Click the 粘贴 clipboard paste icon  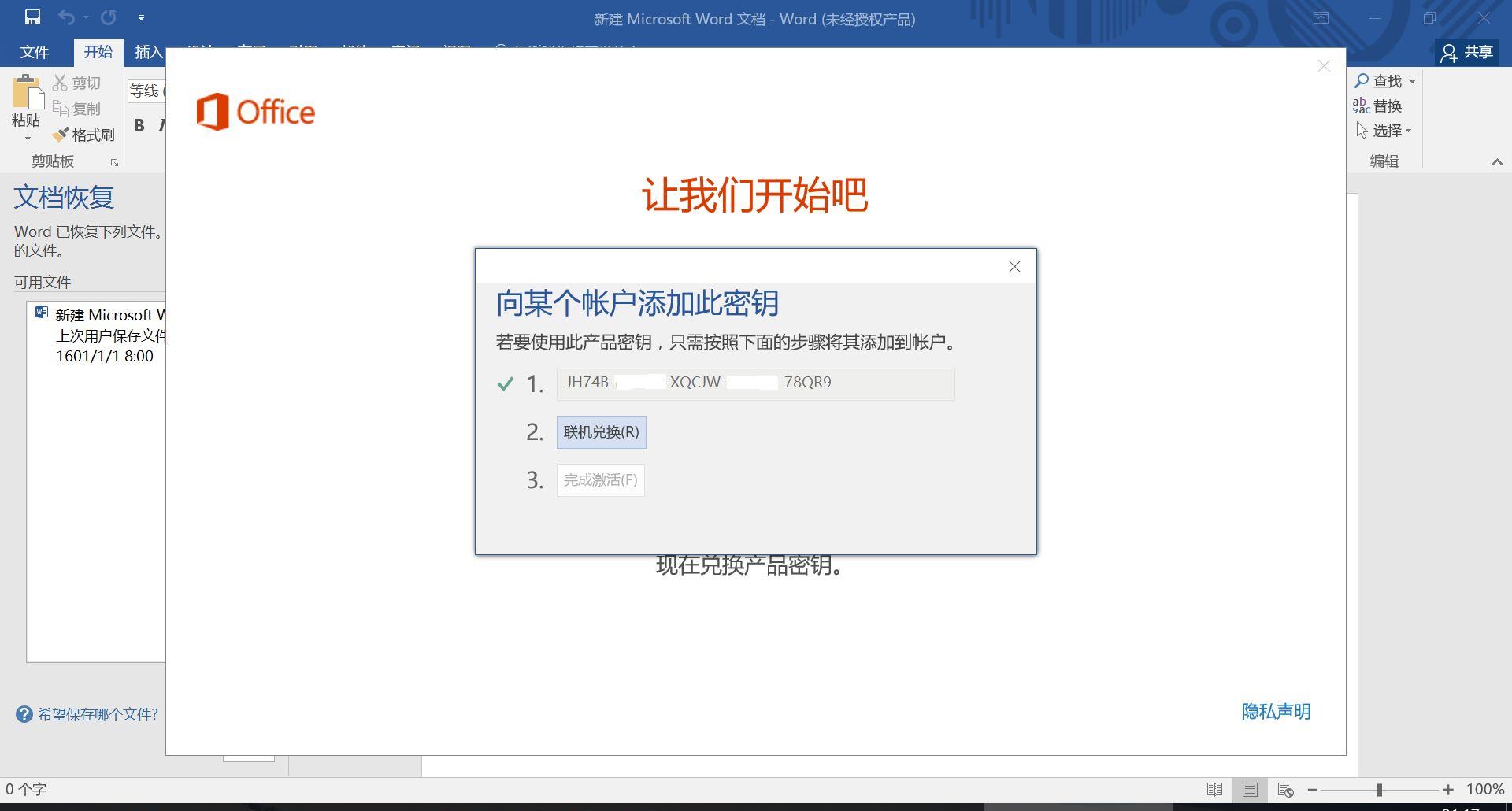[27, 92]
